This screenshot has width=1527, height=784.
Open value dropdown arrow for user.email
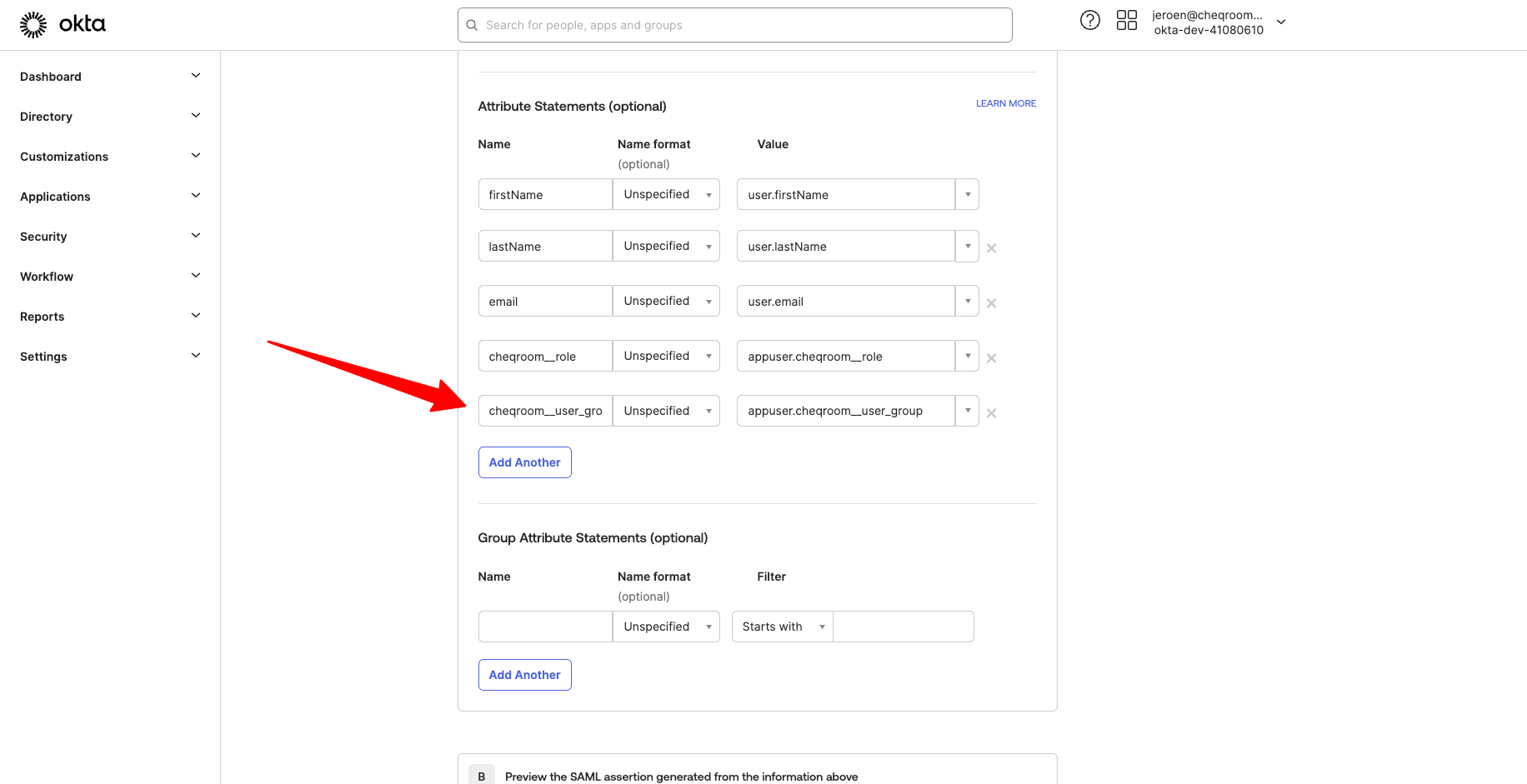tap(967, 302)
